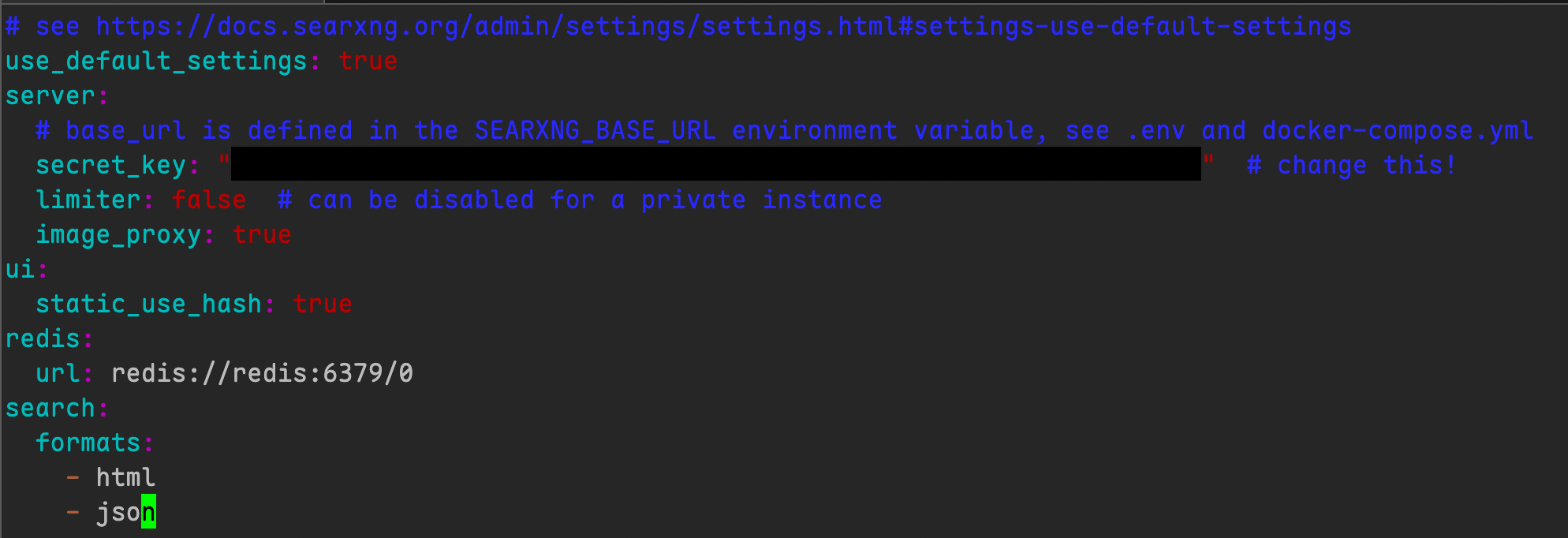
Task: Click the true value of image_proxy
Action: [x=262, y=235]
